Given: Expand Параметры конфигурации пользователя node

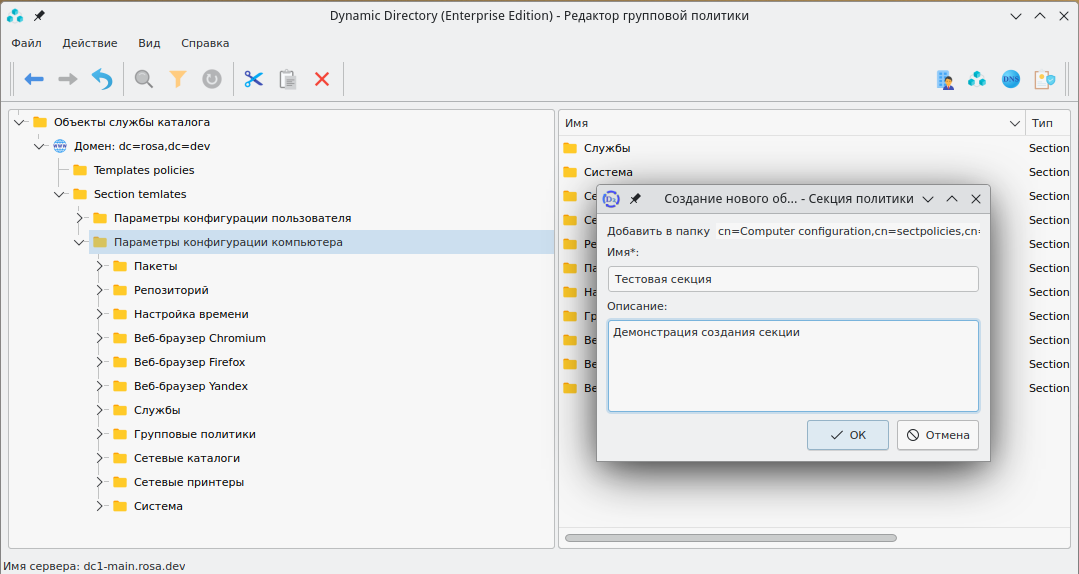Looking at the screenshot, I should tap(80, 218).
